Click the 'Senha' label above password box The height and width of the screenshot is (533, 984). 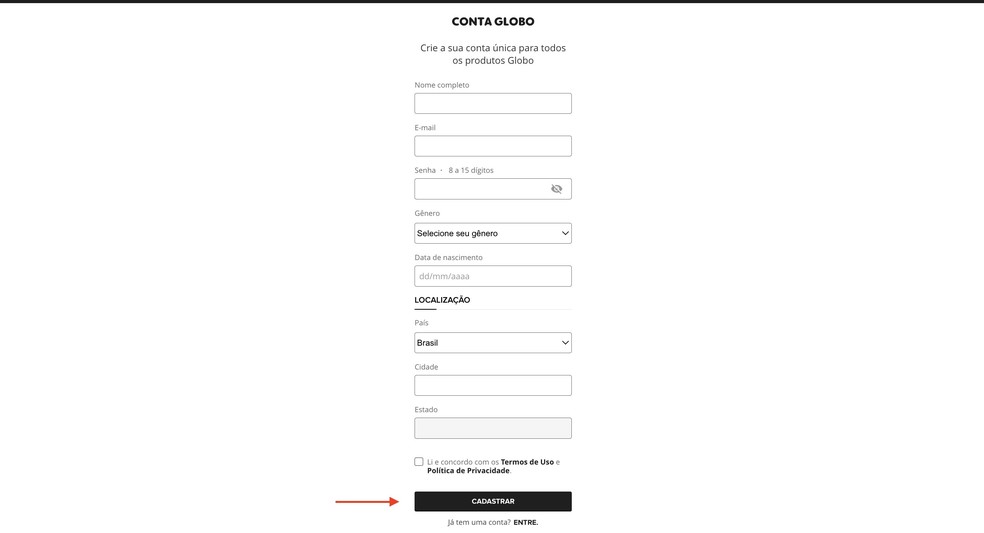[425, 170]
